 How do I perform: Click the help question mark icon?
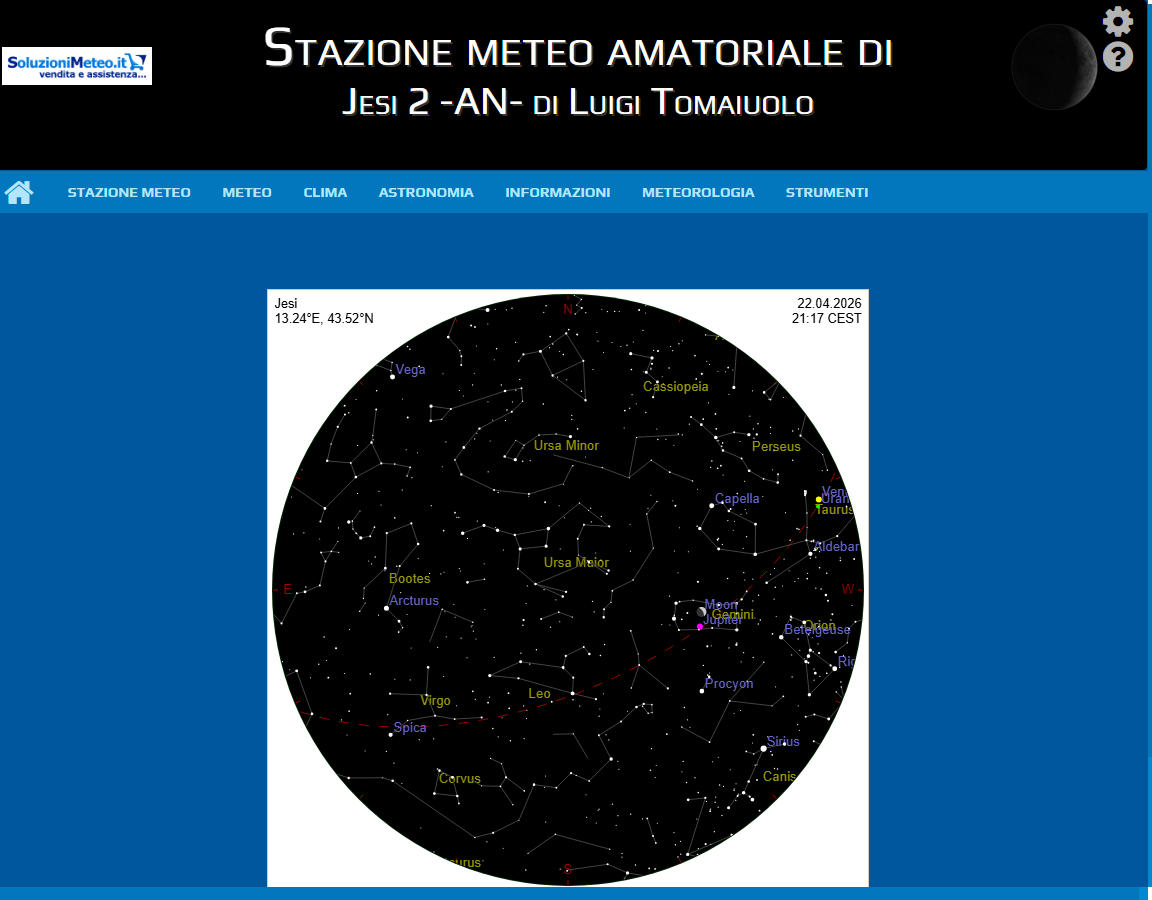[x=1117, y=57]
